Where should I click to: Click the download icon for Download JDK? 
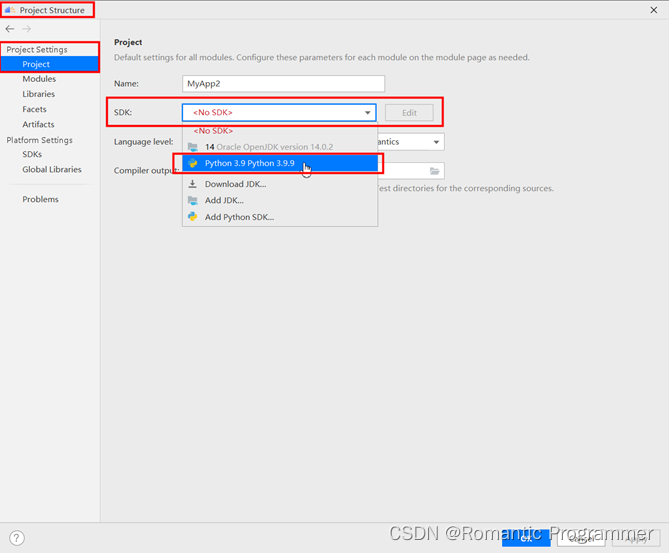pyautogui.click(x=193, y=184)
